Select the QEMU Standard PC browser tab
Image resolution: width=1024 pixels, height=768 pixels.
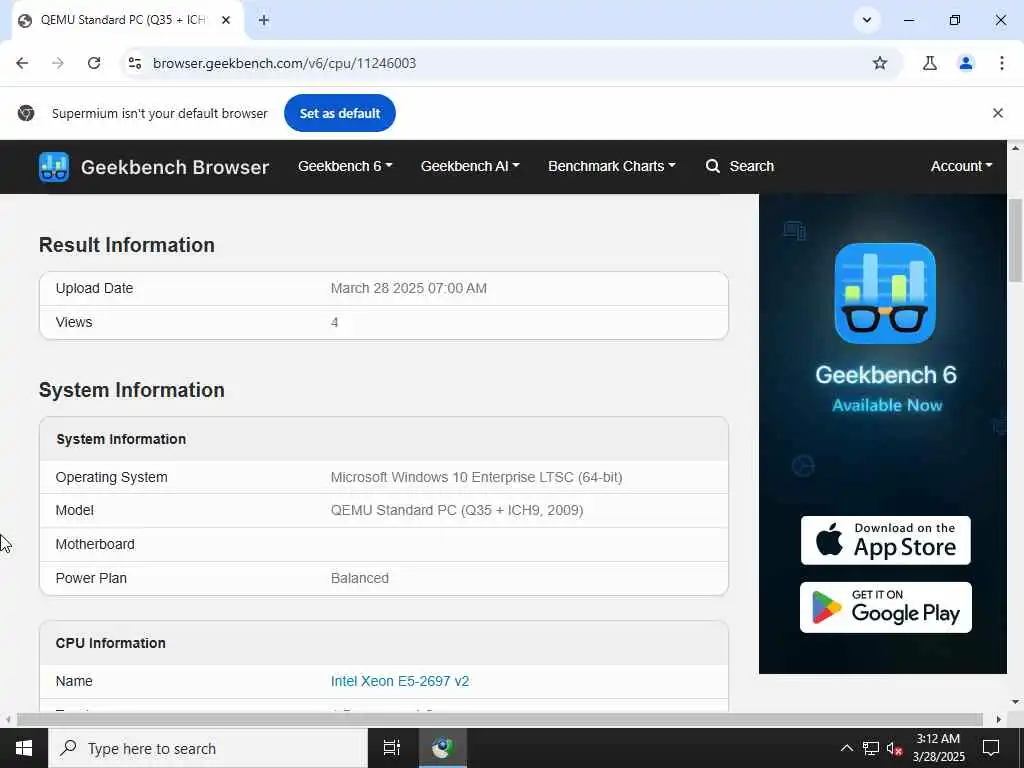click(123, 20)
